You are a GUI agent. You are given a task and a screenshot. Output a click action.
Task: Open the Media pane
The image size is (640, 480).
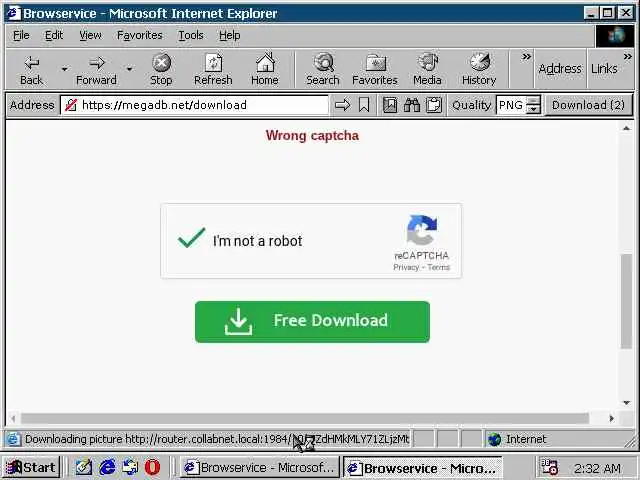(x=427, y=69)
